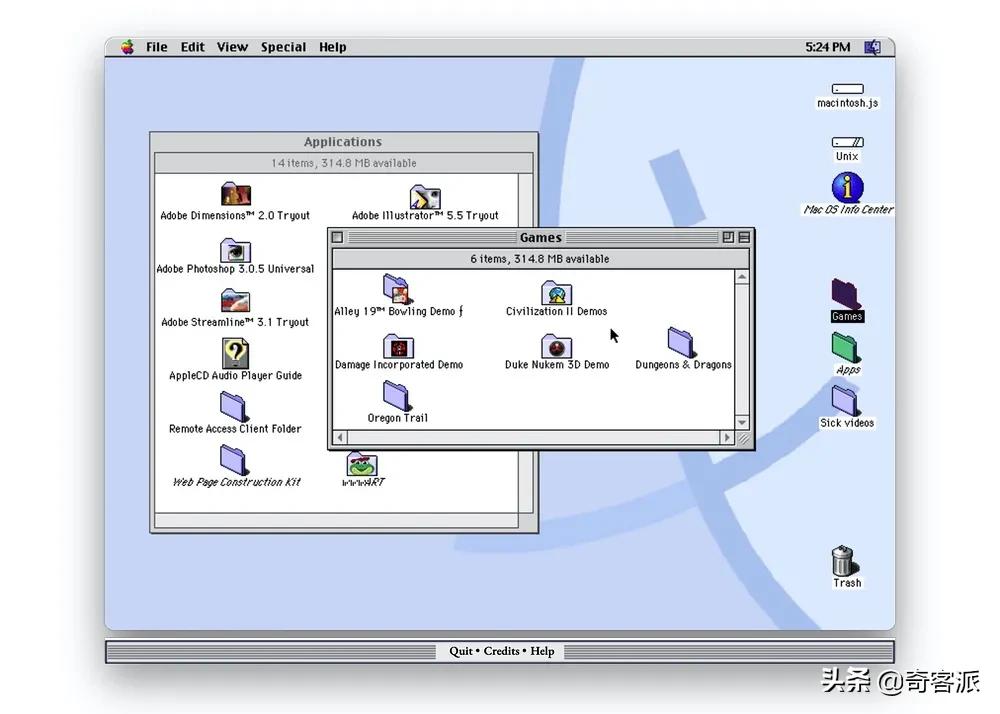Screen dimensions: 1000x714
Task: Select Dungeons & Dragons folder icon
Action: click(682, 342)
